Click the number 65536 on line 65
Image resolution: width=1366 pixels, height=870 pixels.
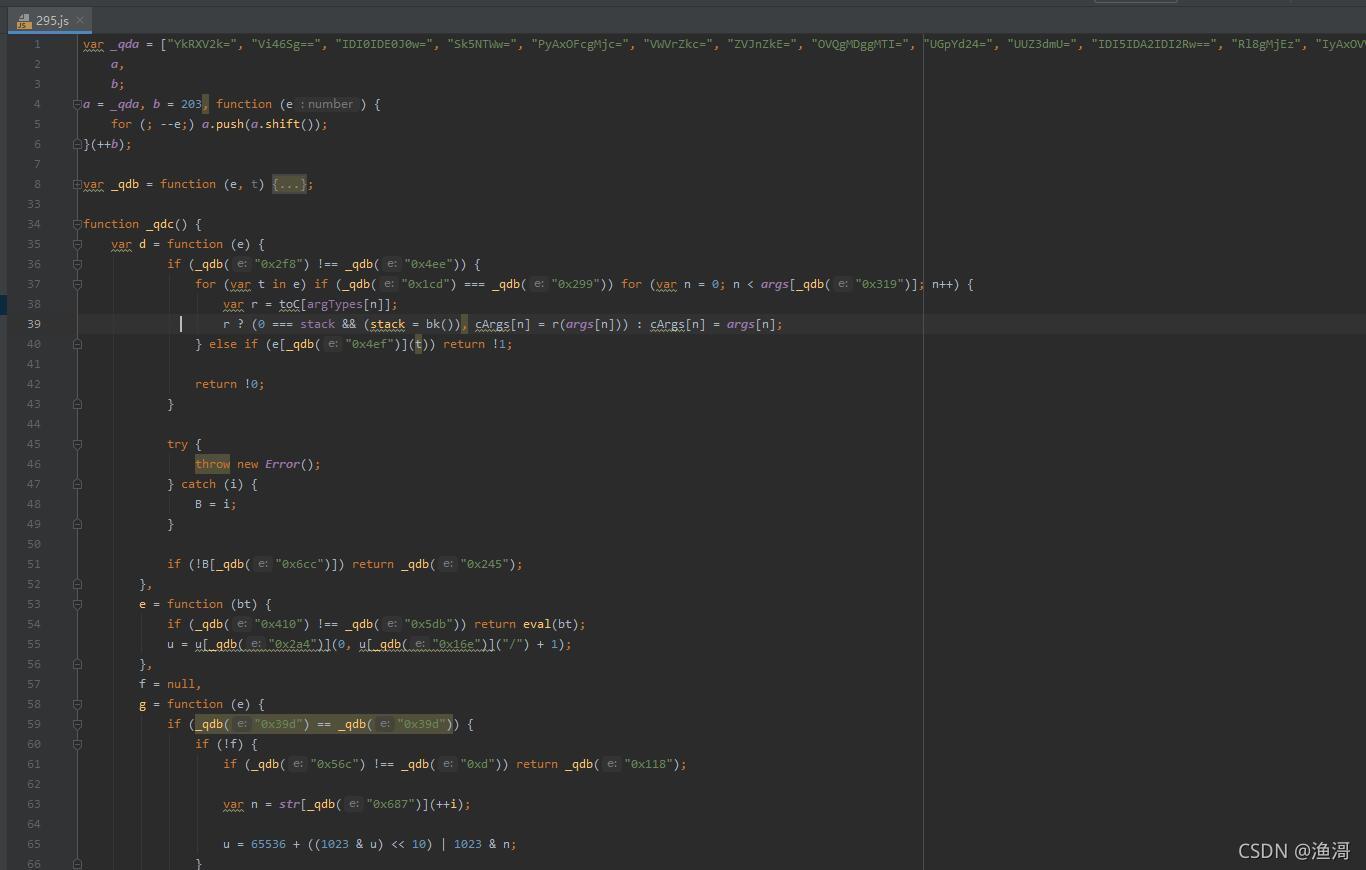[x=268, y=844]
